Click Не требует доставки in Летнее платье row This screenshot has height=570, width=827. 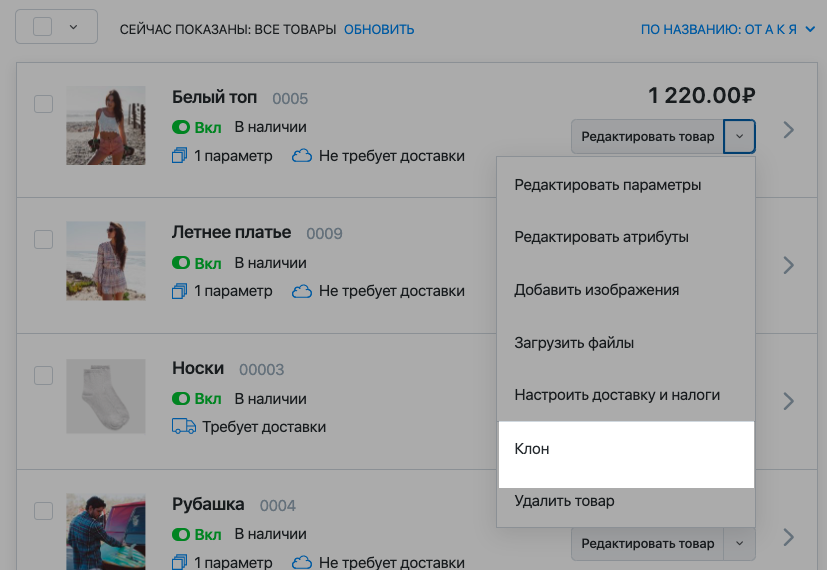[392, 291]
